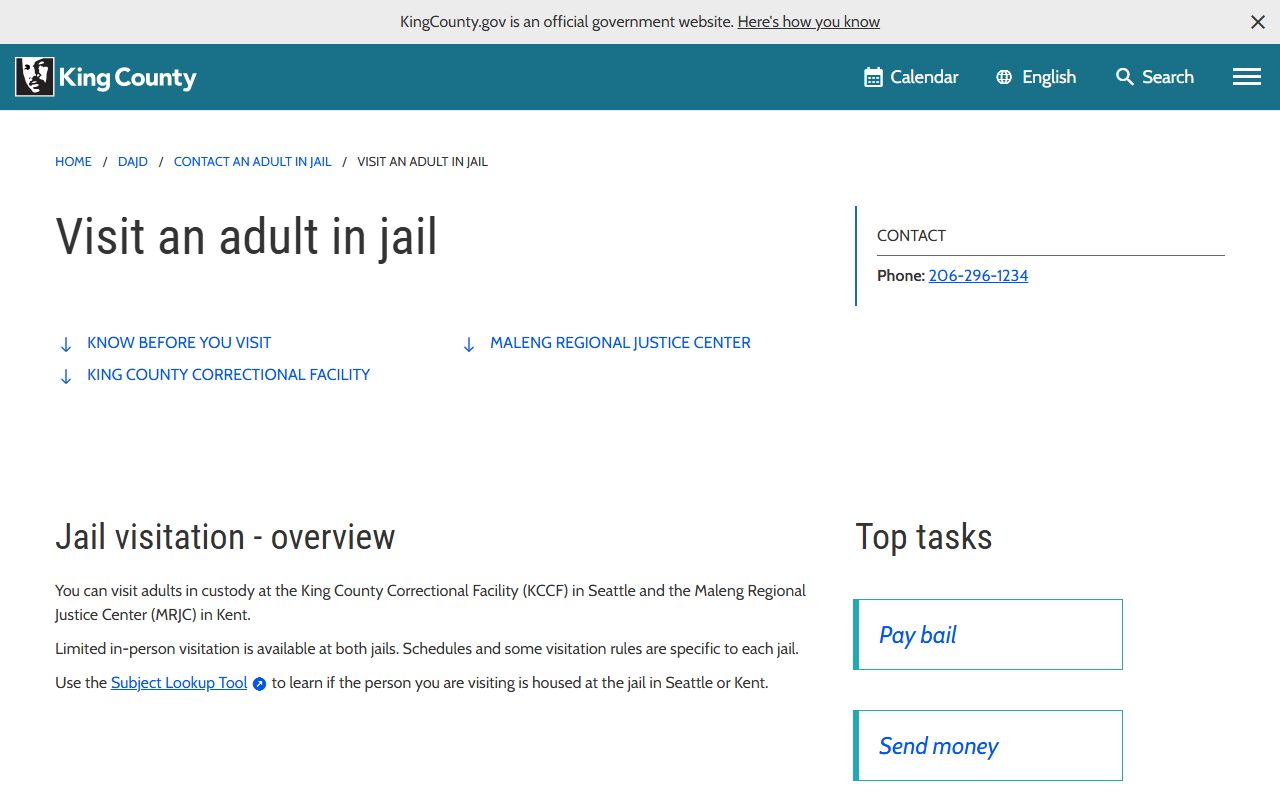This screenshot has height=800, width=1280.
Task: Go to Contact an Adult in Jail breadcrumb
Action: click(252, 161)
